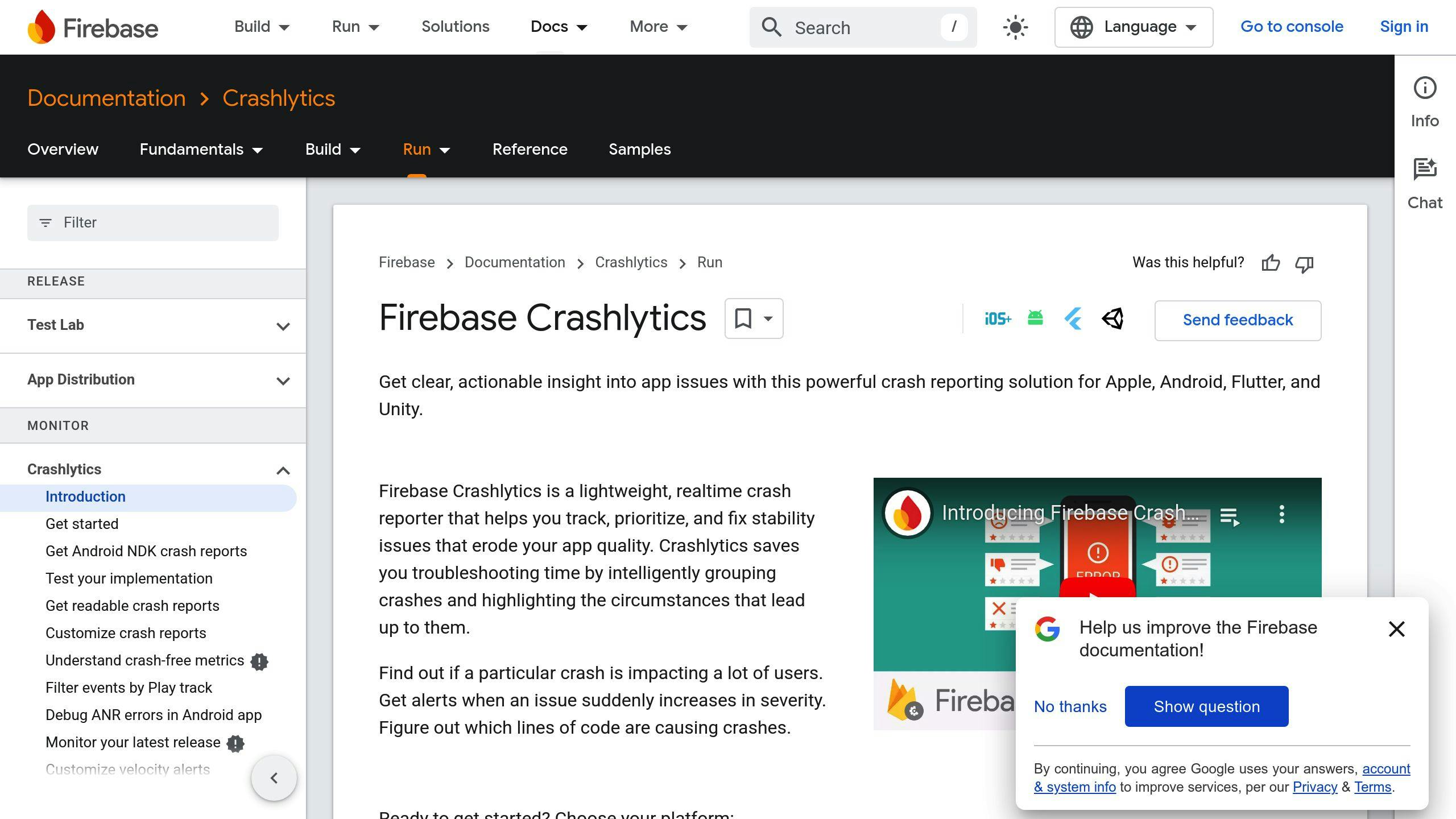Click the badge icon beside Understand crash-free metrics

(259, 661)
